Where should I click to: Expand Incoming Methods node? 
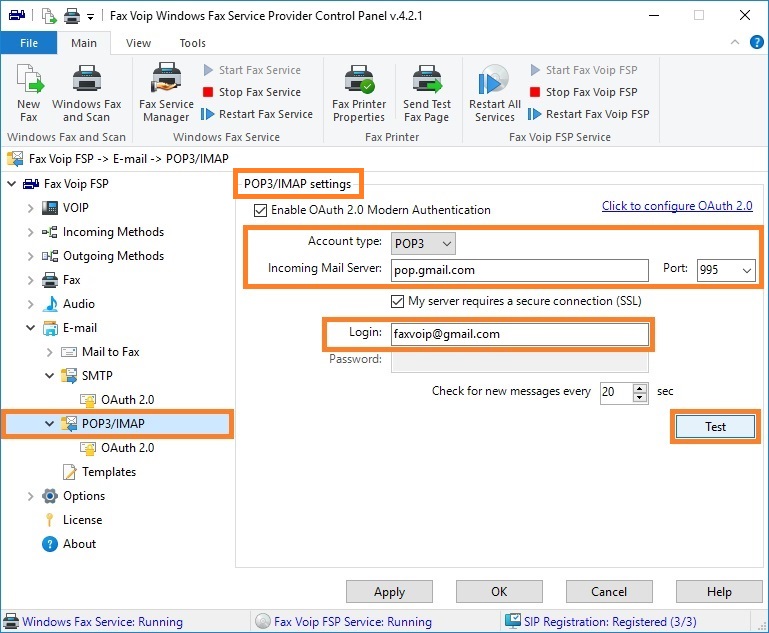[30, 232]
